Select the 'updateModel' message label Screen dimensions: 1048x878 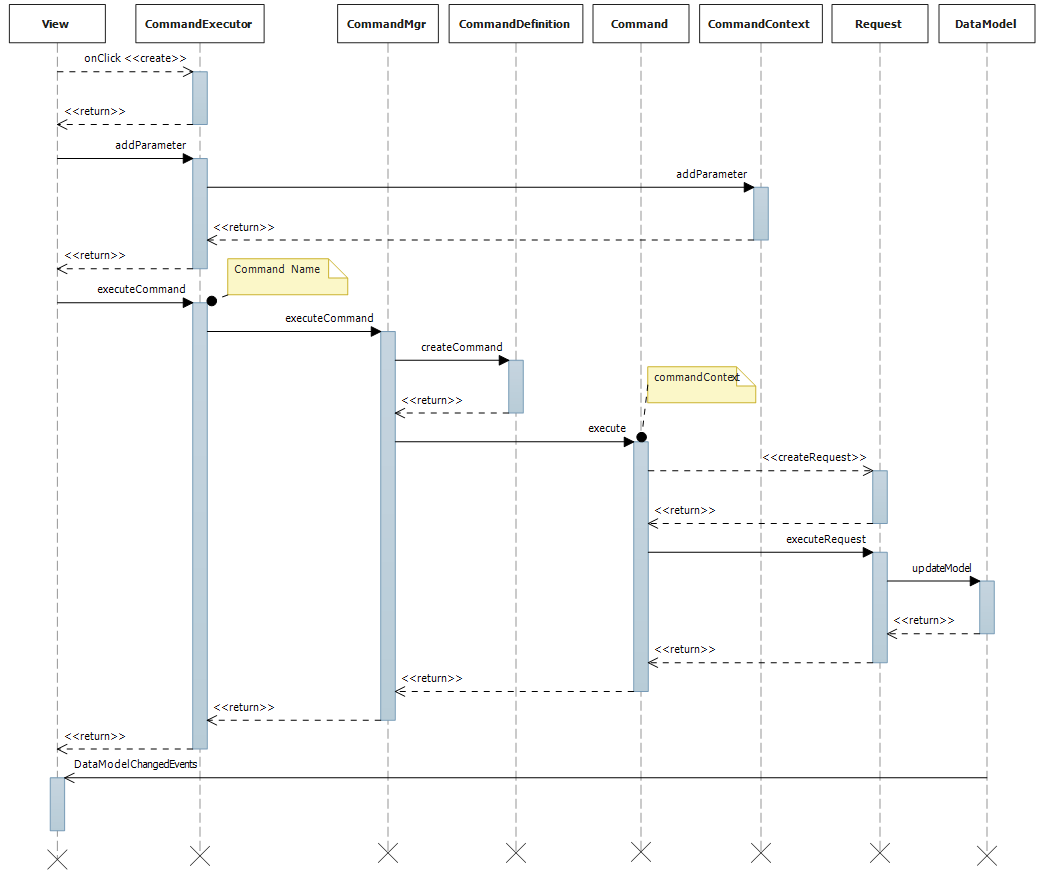(941, 568)
